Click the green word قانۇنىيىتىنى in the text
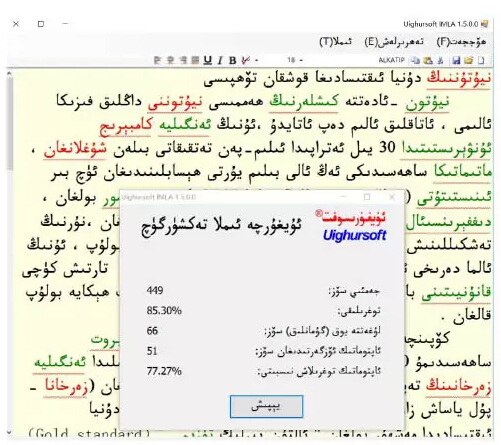501x445 pixels. point(456,293)
